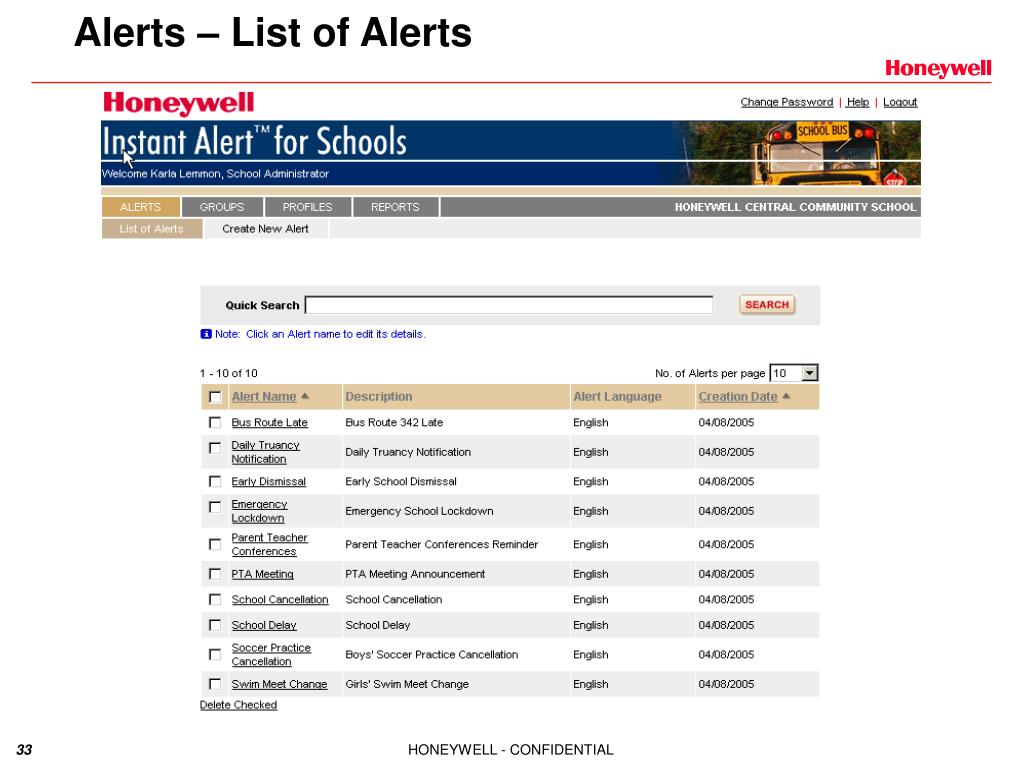Screen dimensions: 1024x768
Task: Click the Description column header
Action: 379,396
